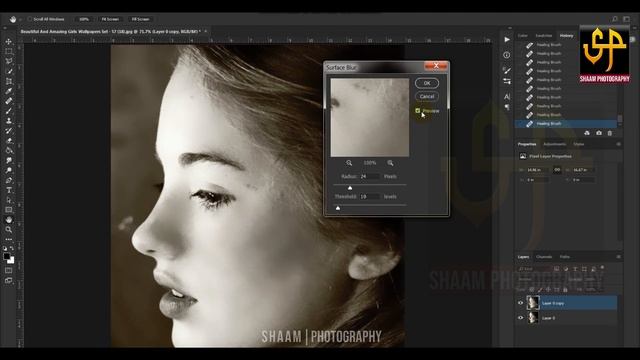Click the Fit Screen button
This screenshot has height=360, width=640.
(x=110, y=19)
